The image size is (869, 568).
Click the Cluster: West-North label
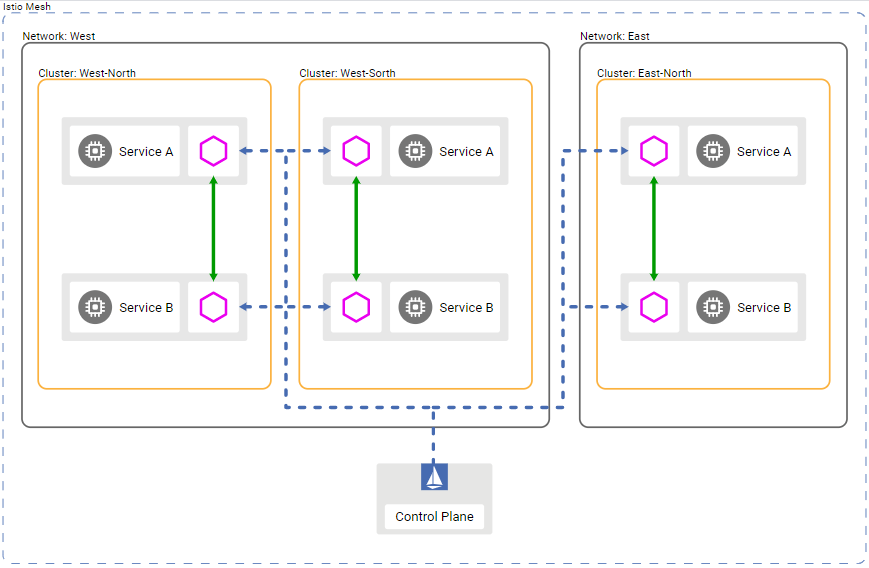coord(87,73)
